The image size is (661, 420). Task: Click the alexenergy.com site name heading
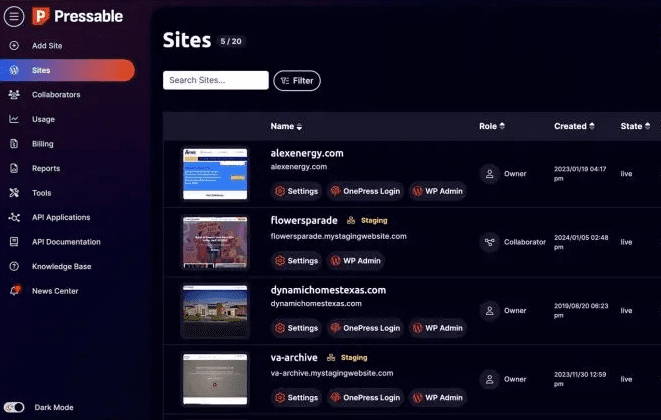[x=307, y=153]
